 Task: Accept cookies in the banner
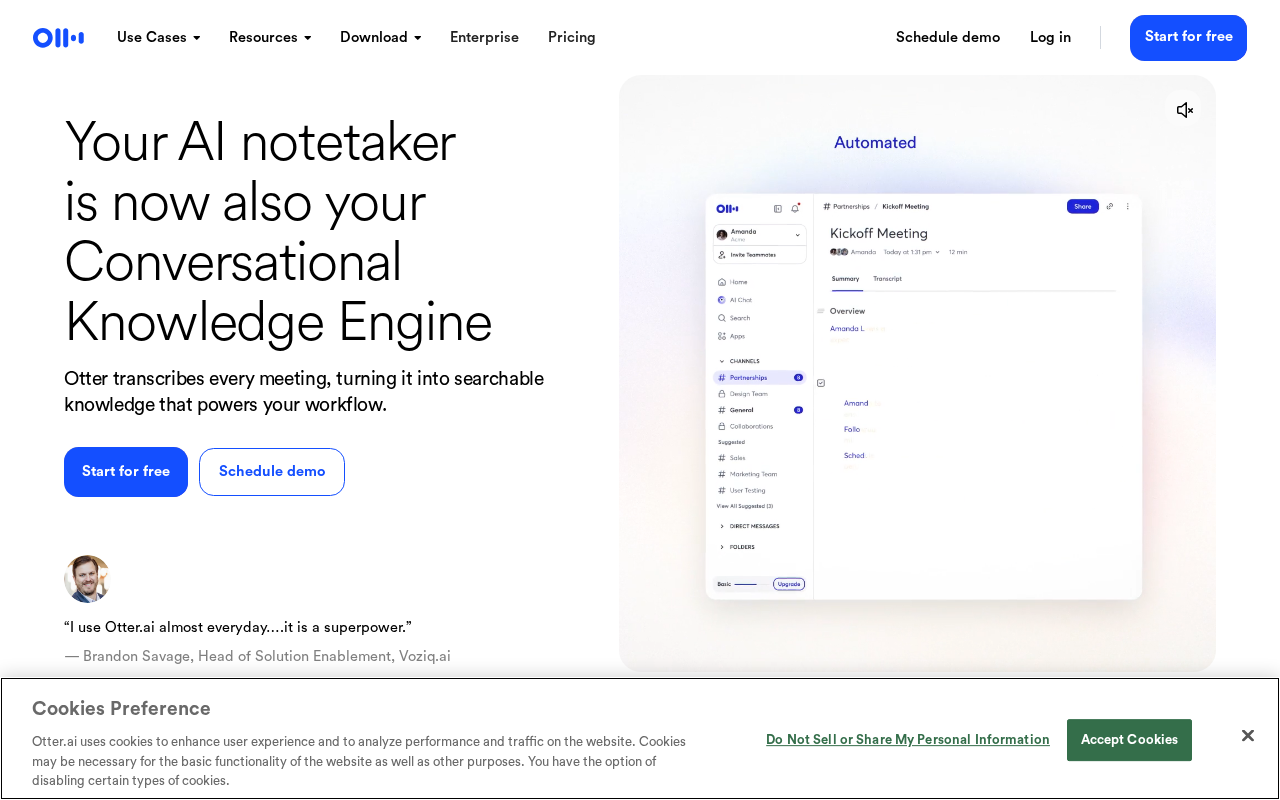coord(1129,740)
